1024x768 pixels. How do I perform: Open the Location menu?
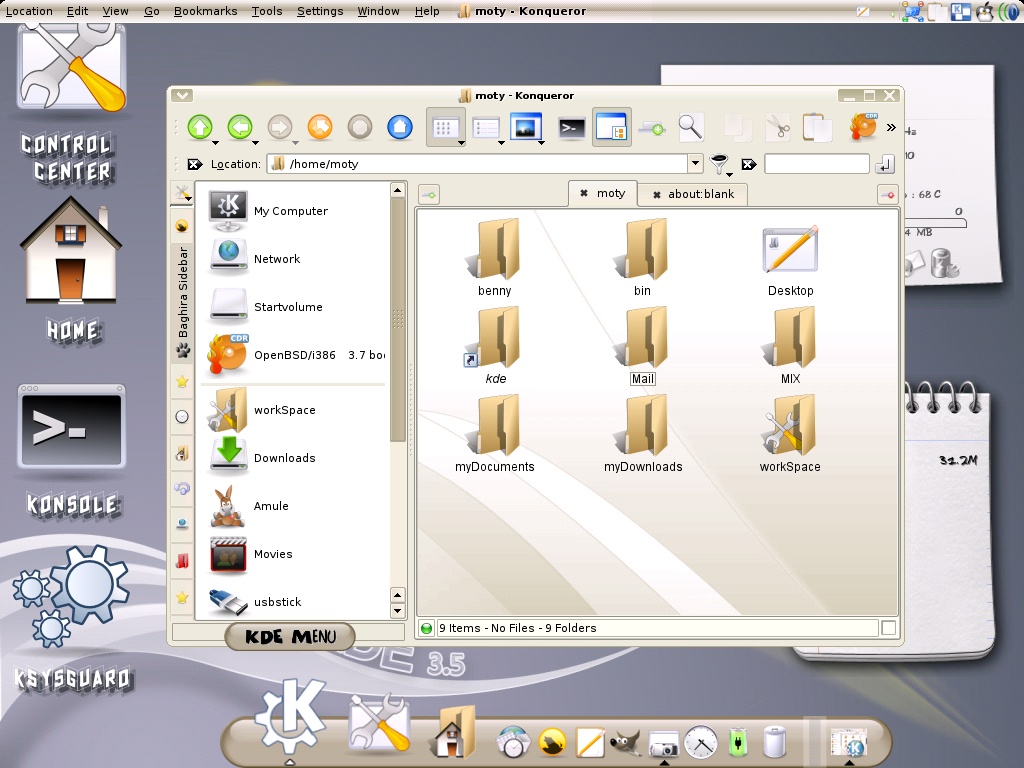click(29, 11)
